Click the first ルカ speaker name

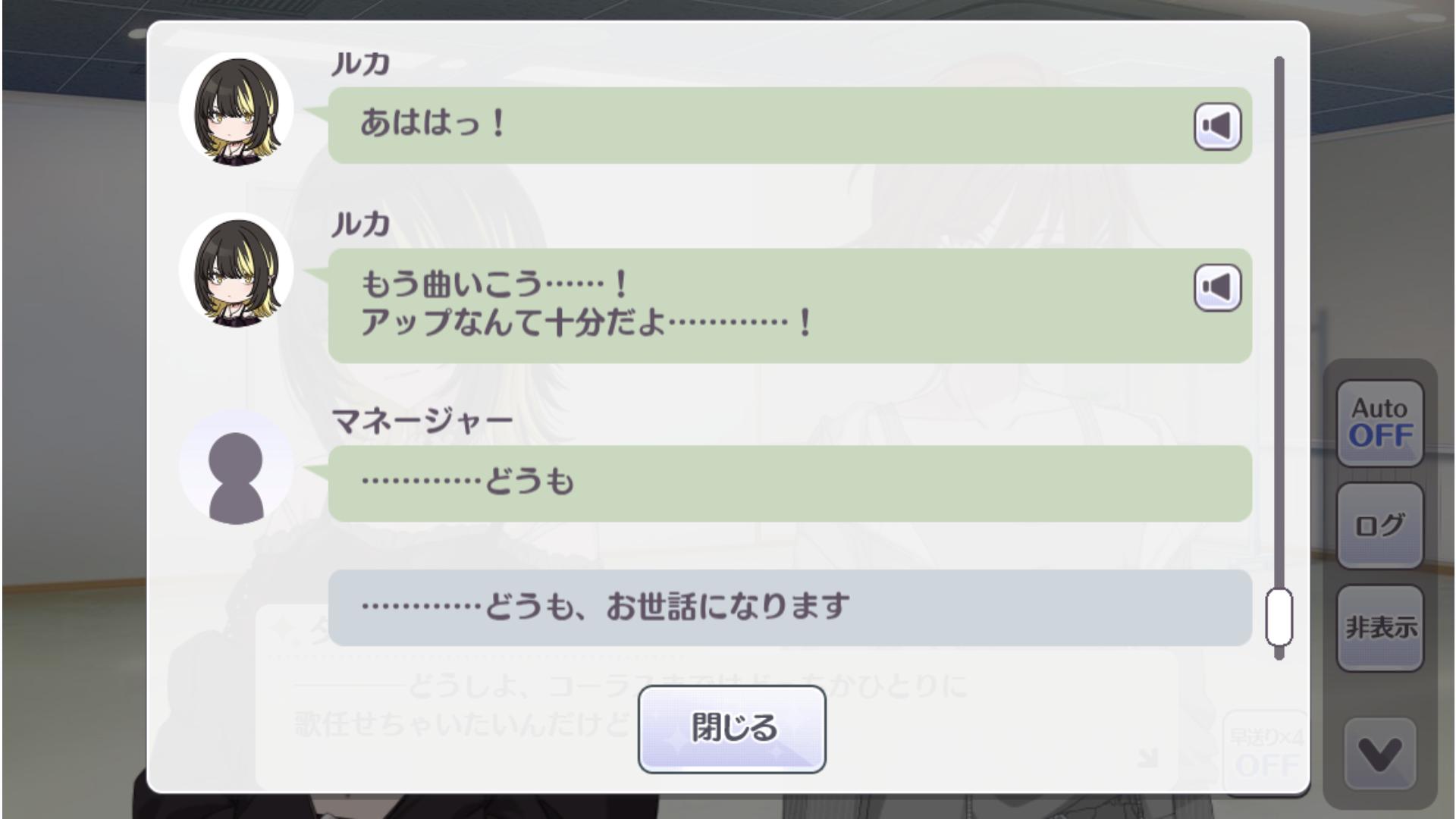(x=361, y=64)
